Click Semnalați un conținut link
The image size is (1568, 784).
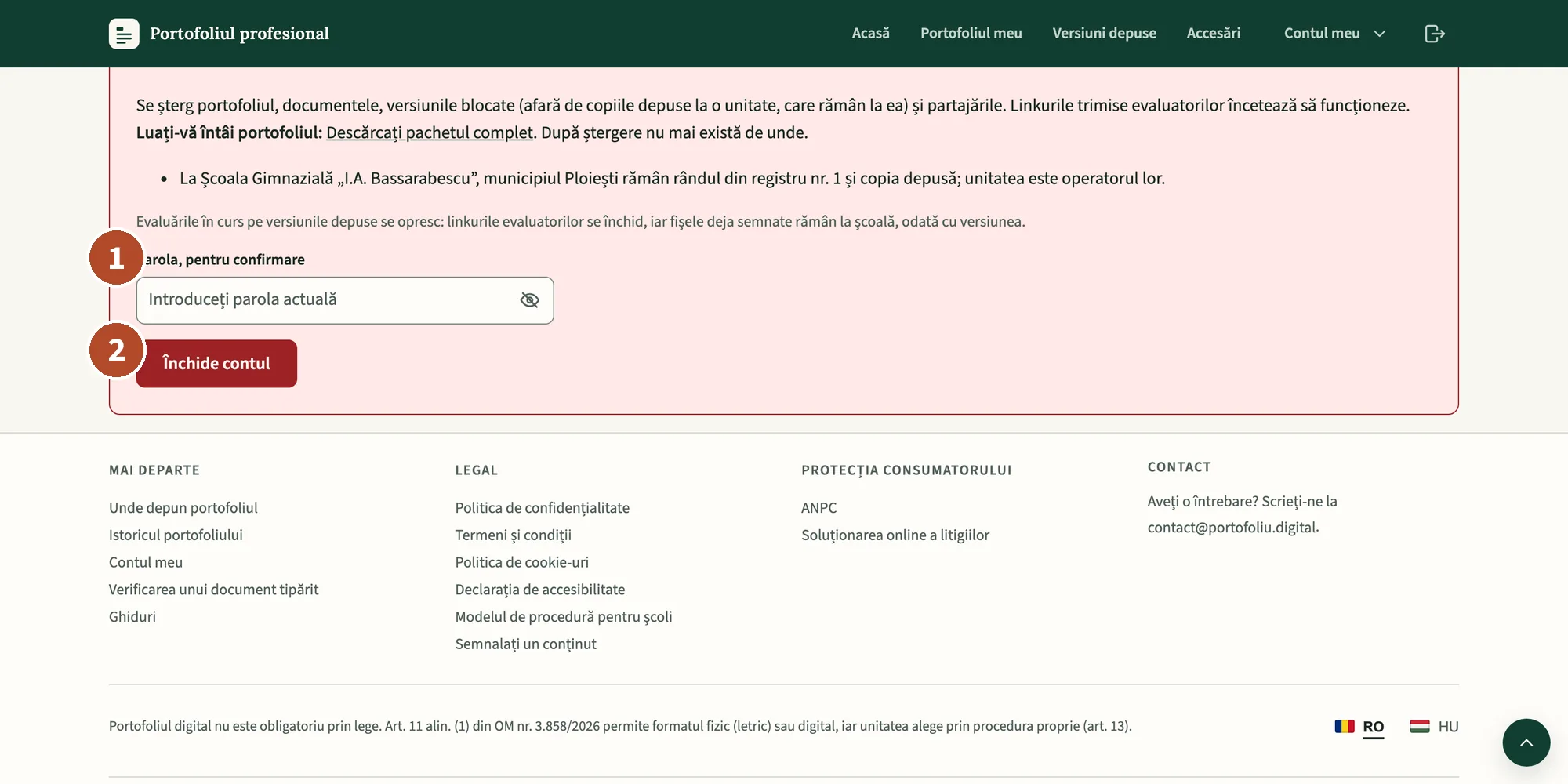coord(526,644)
